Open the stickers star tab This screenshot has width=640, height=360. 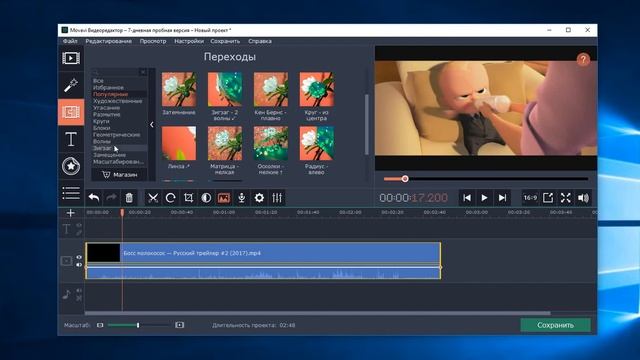(x=71, y=166)
